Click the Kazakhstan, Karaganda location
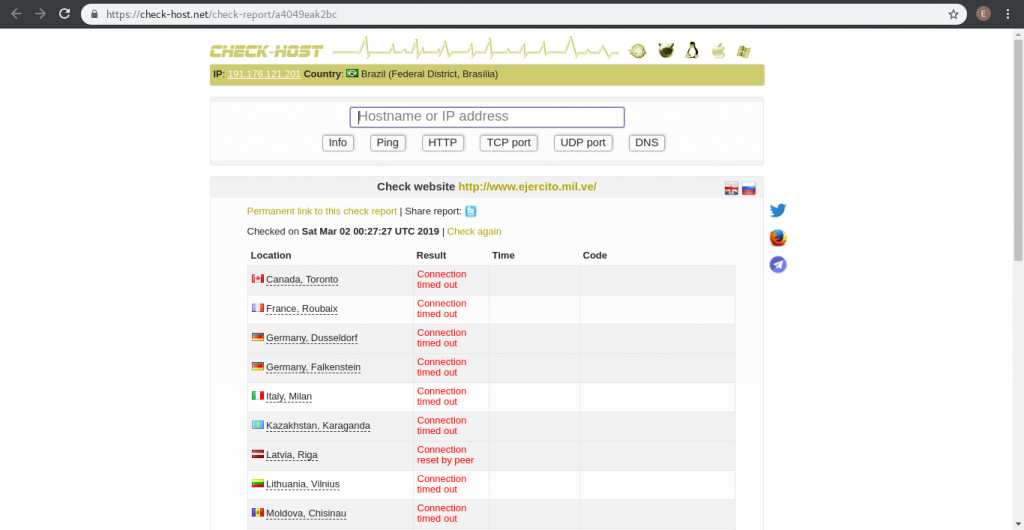 click(318, 426)
